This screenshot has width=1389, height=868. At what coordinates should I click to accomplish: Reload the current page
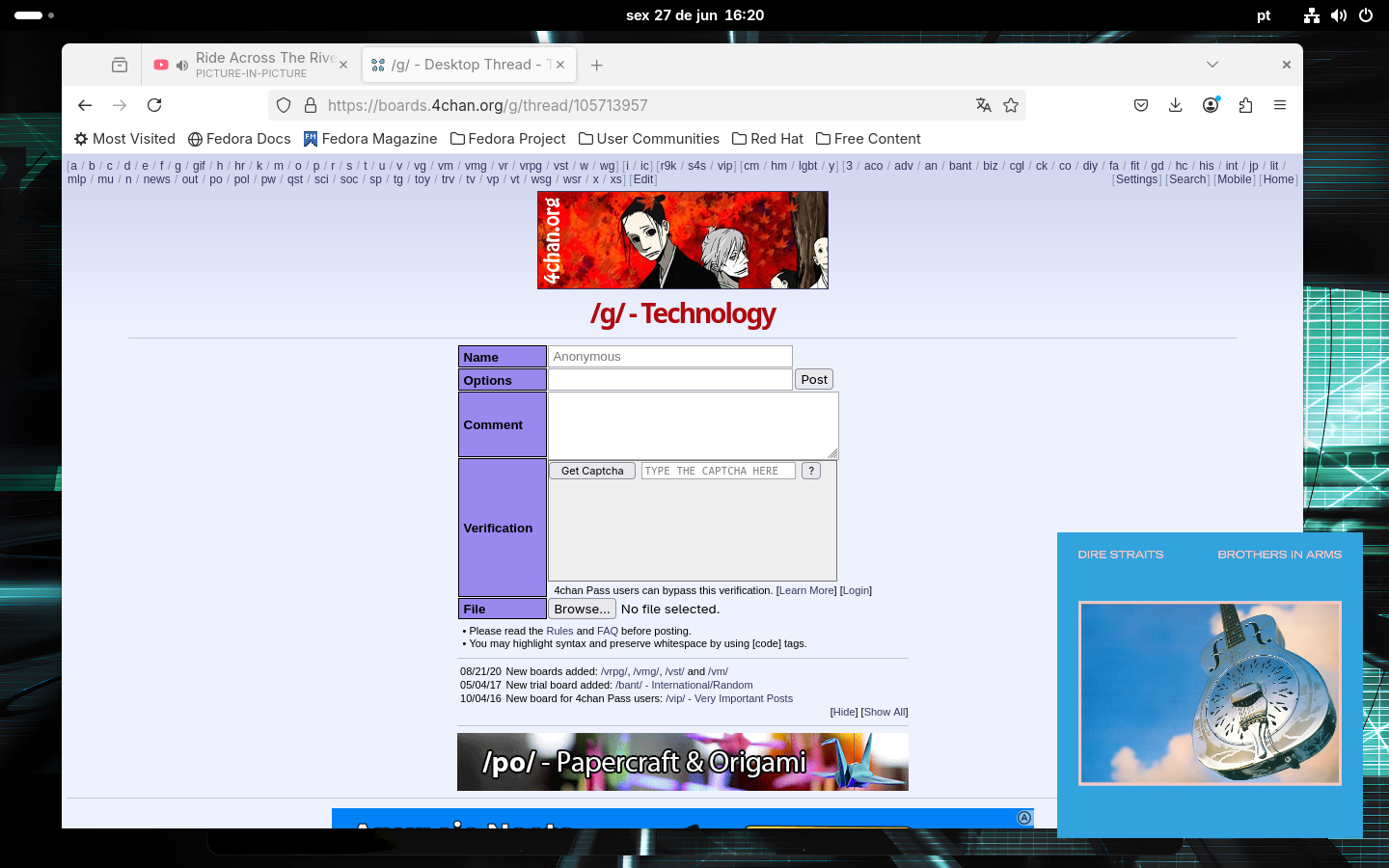click(x=154, y=105)
